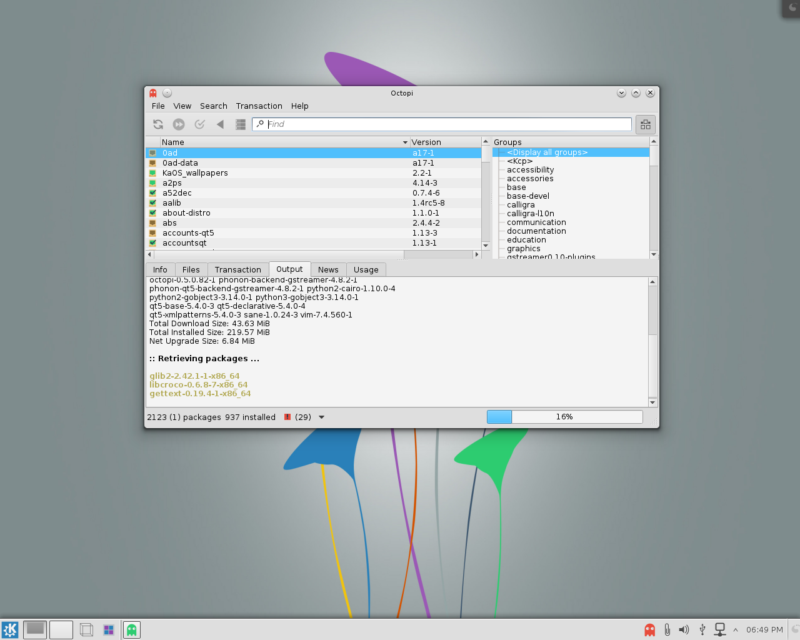Click the Groups column header

pyautogui.click(x=571, y=142)
